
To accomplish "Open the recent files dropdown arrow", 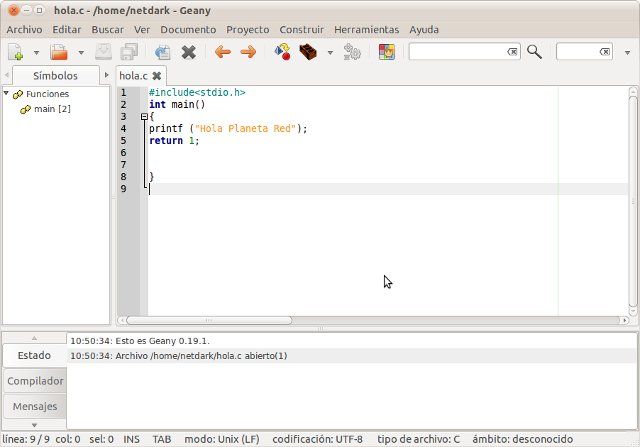I will pos(80,52).
